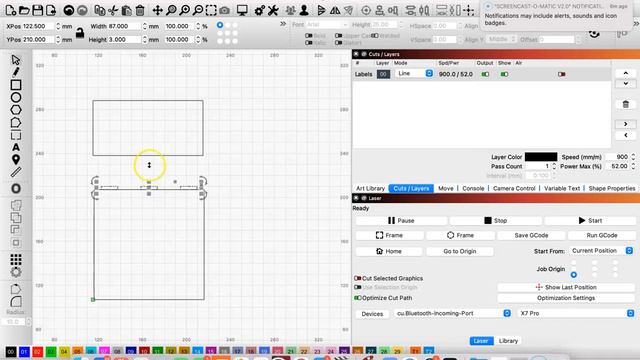Toggle Output for layer 00
Screen dimensions: 640x360
click(485, 74)
